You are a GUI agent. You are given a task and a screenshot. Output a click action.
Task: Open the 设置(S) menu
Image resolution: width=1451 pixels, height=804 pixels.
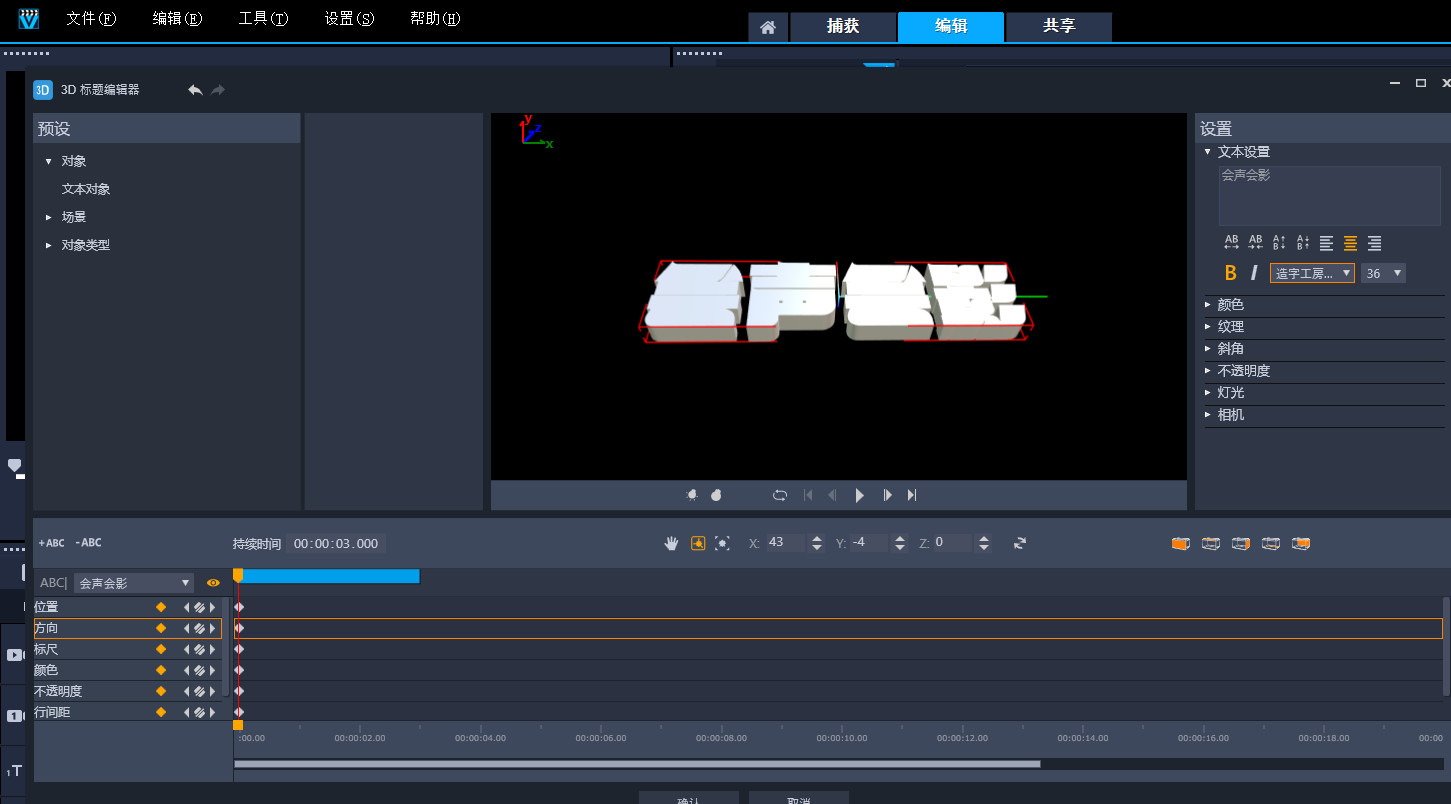coord(349,19)
